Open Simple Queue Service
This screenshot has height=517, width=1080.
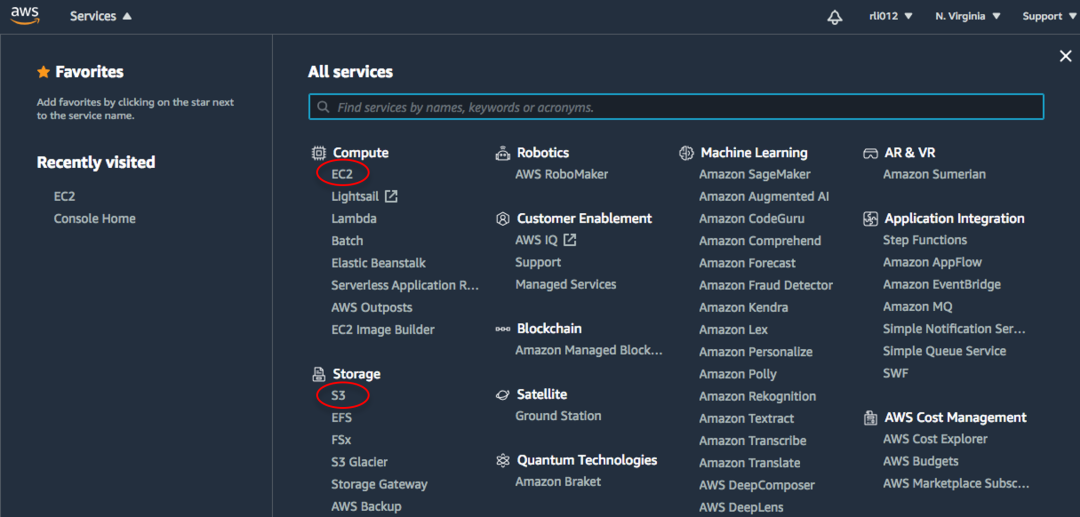click(x=945, y=351)
